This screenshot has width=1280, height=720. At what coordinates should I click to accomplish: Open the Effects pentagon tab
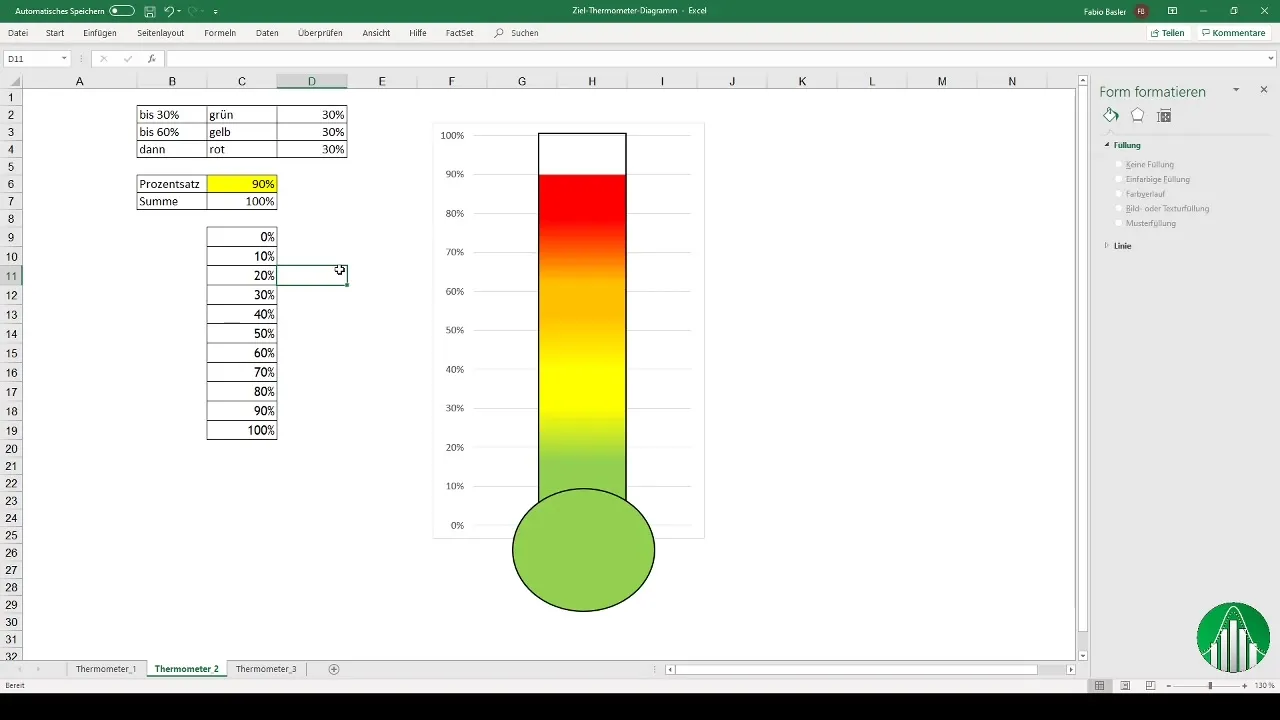tap(1137, 115)
